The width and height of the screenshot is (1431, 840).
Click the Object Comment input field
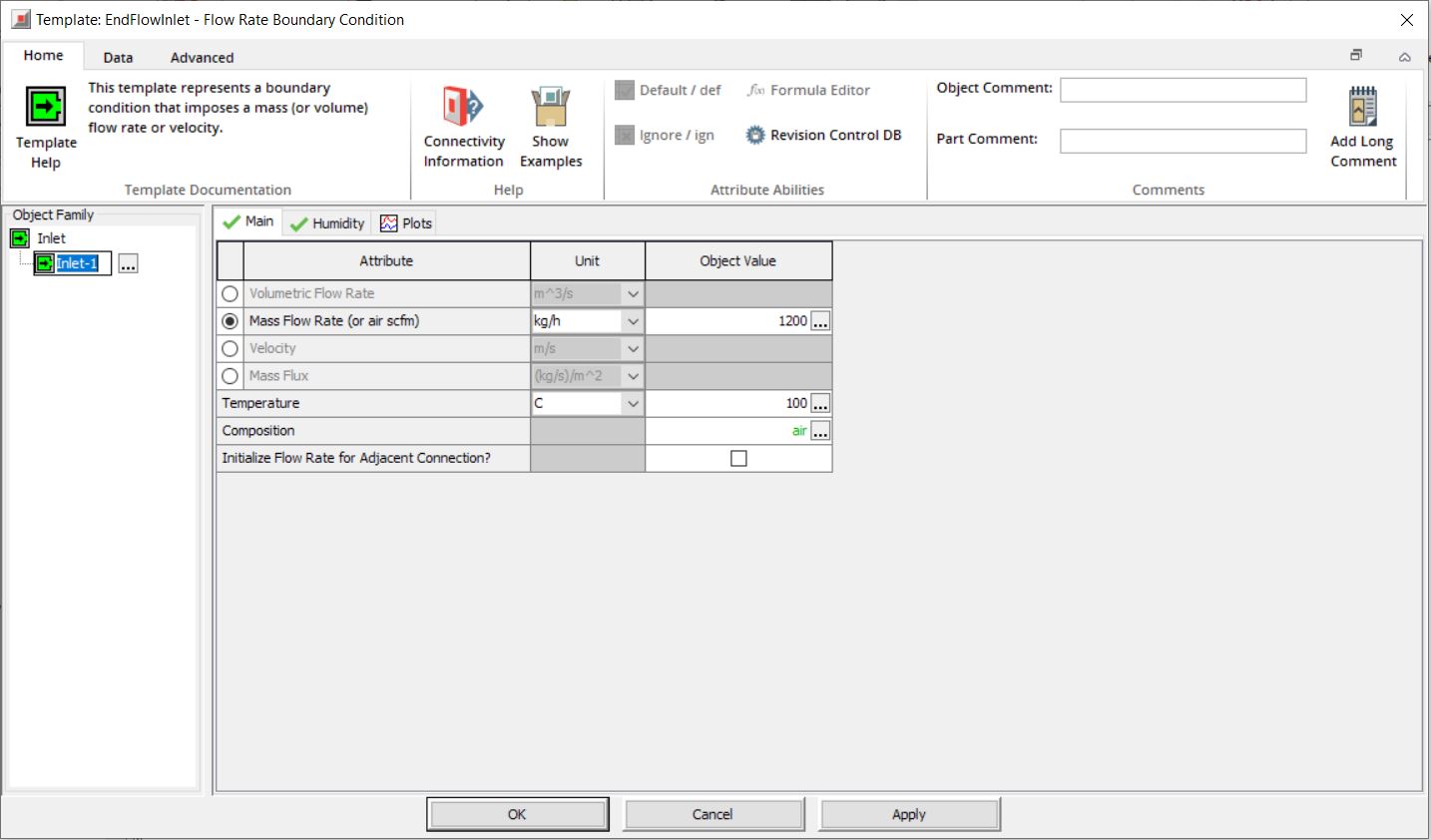[1184, 90]
